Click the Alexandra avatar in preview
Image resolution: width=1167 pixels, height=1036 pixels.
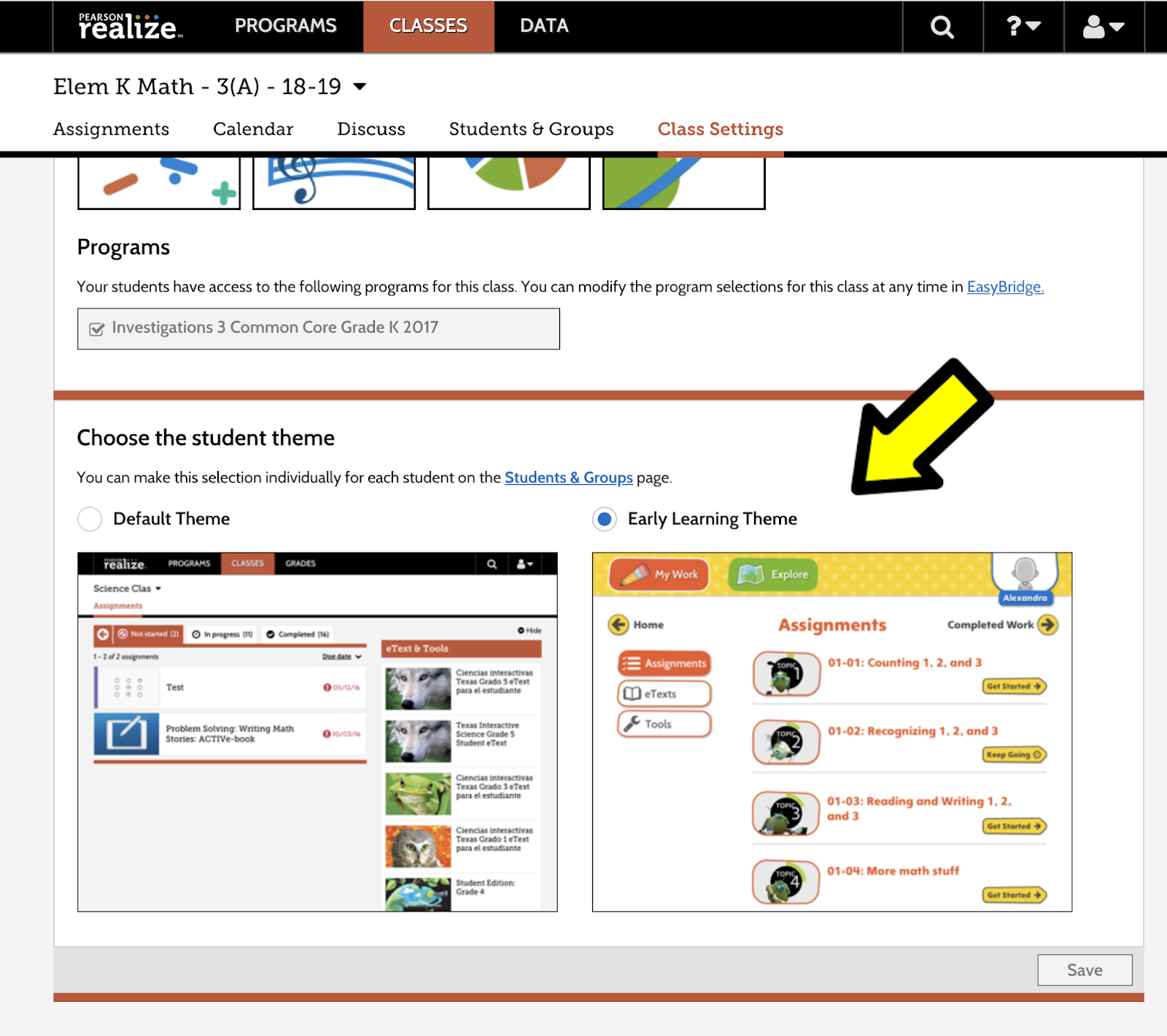point(1025,579)
